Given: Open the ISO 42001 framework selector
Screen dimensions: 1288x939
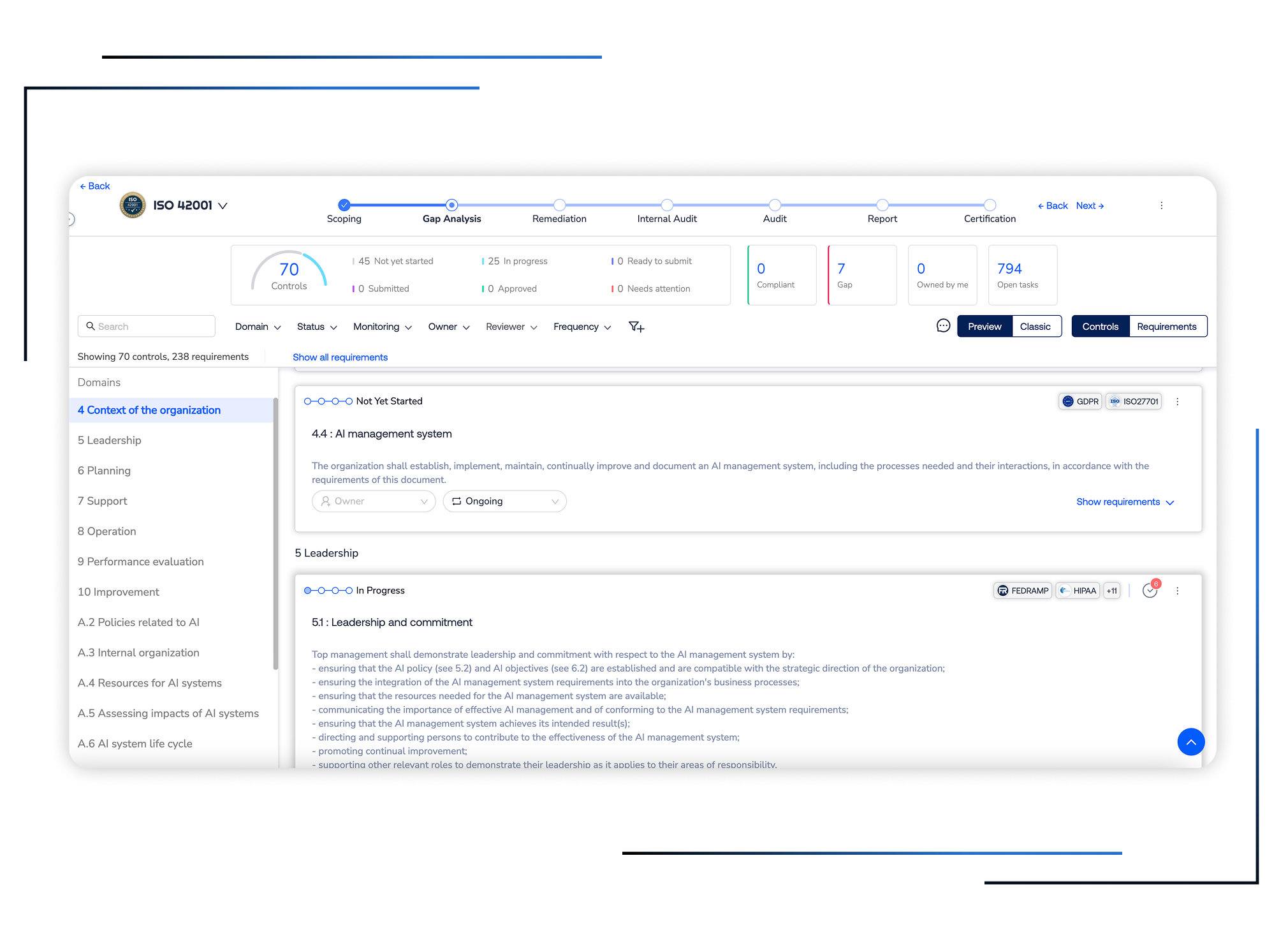Looking at the screenshot, I should tap(189, 205).
